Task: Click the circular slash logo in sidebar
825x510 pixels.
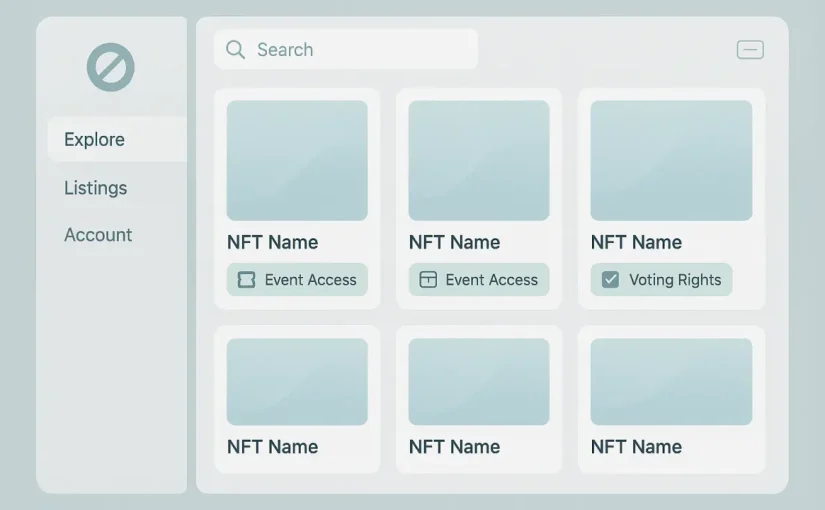Action: tap(110, 67)
